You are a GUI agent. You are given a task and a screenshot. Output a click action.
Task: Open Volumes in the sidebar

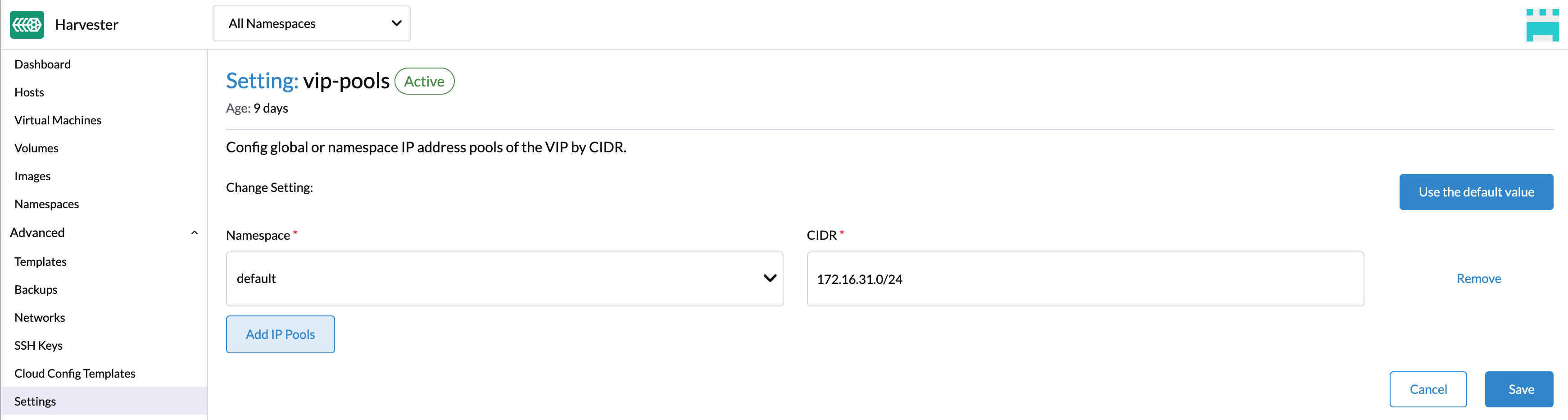36,148
